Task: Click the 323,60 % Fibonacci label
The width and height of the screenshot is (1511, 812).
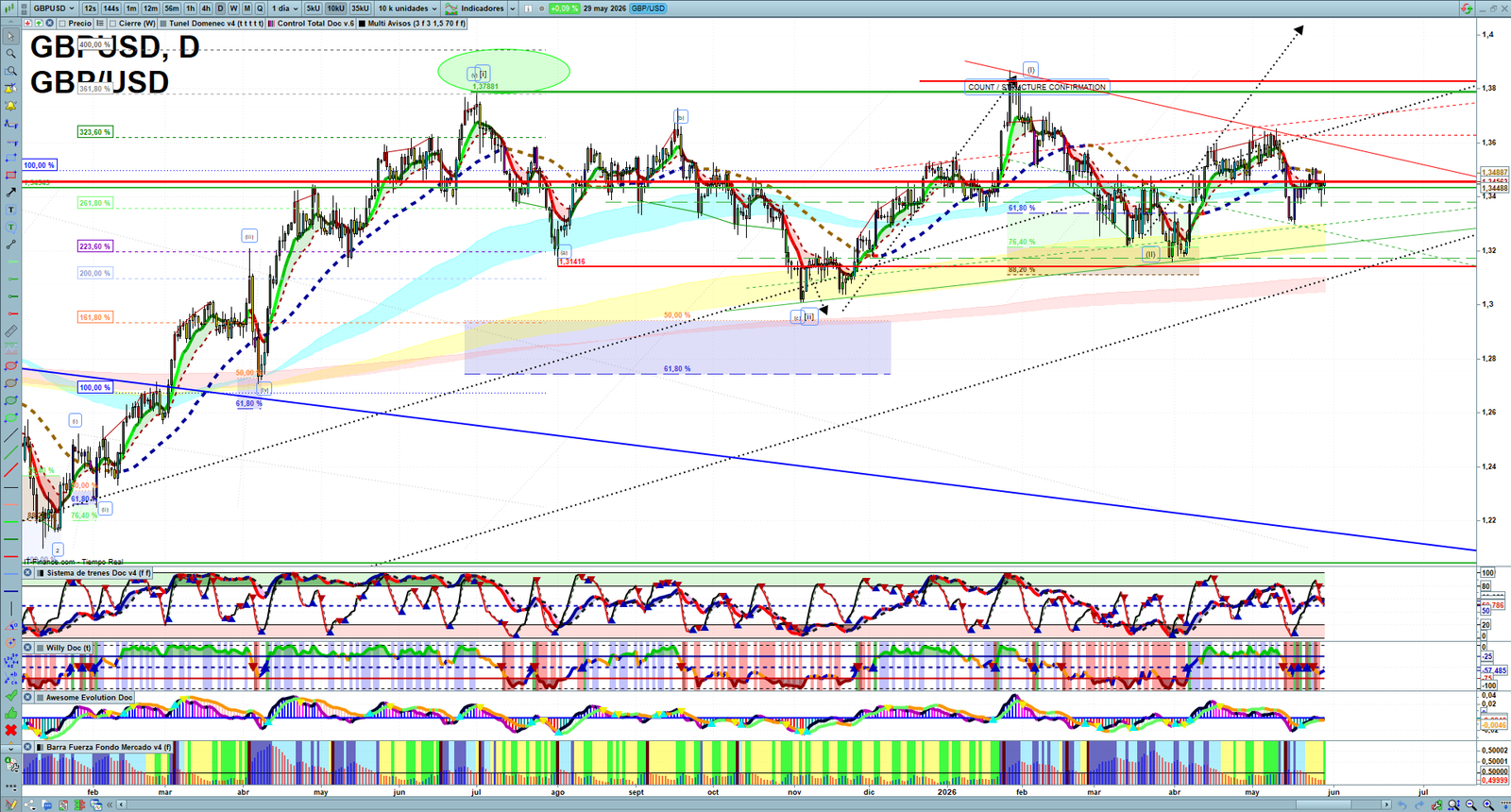Action: [94, 132]
